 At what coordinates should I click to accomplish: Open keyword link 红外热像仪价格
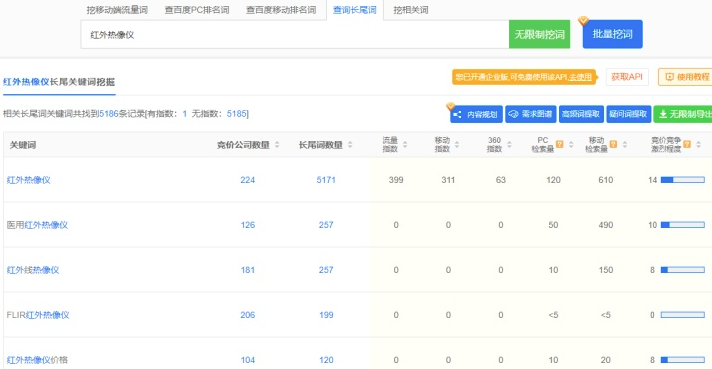37,360
